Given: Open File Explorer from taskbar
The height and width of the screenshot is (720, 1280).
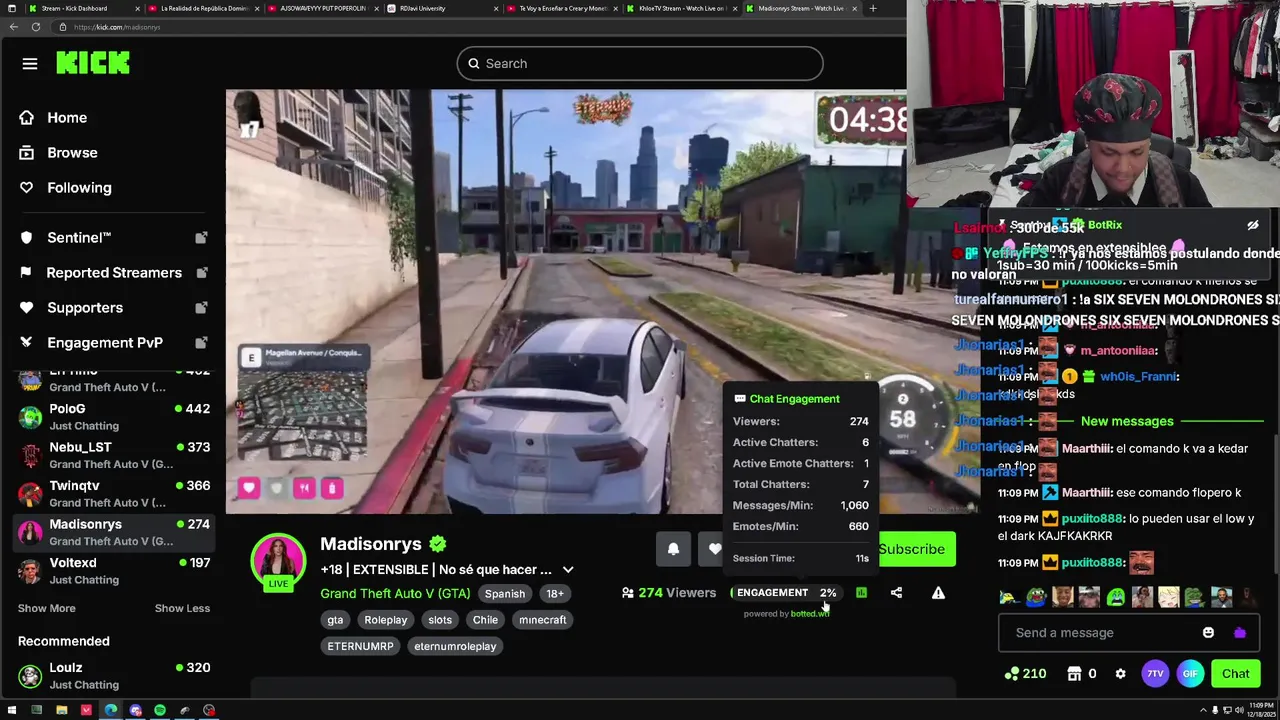Looking at the screenshot, I should 61,710.
